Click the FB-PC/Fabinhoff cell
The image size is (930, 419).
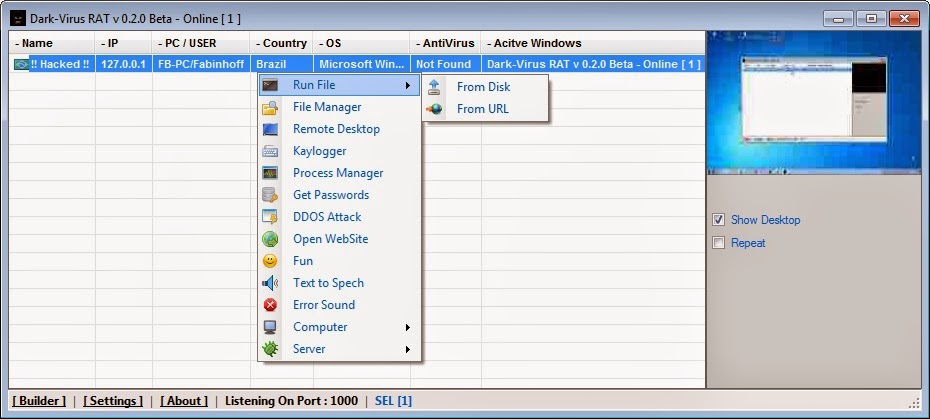(x=201, y=64)
